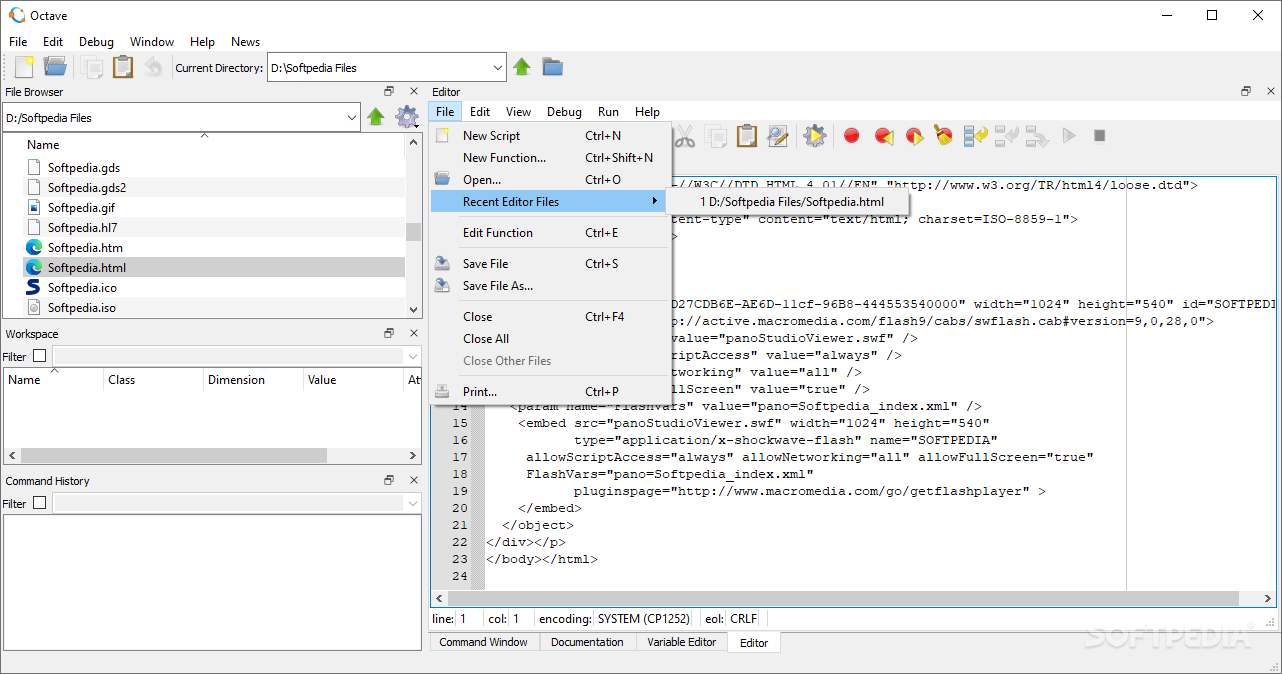Expand the File Browser path dropdown

pyautogui.click(x=351, y=118)
